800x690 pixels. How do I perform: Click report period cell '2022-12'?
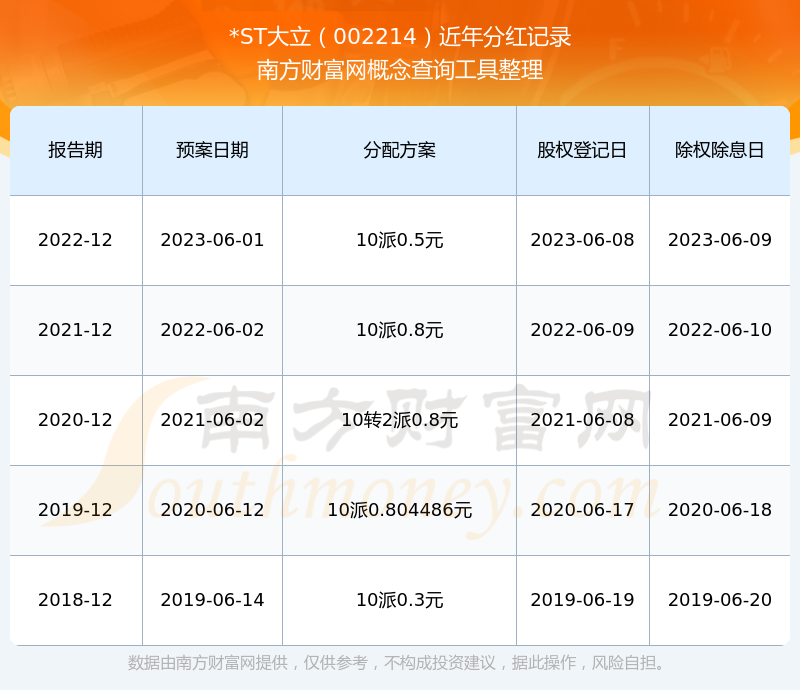pyautogui.click(x=76, y=240)
